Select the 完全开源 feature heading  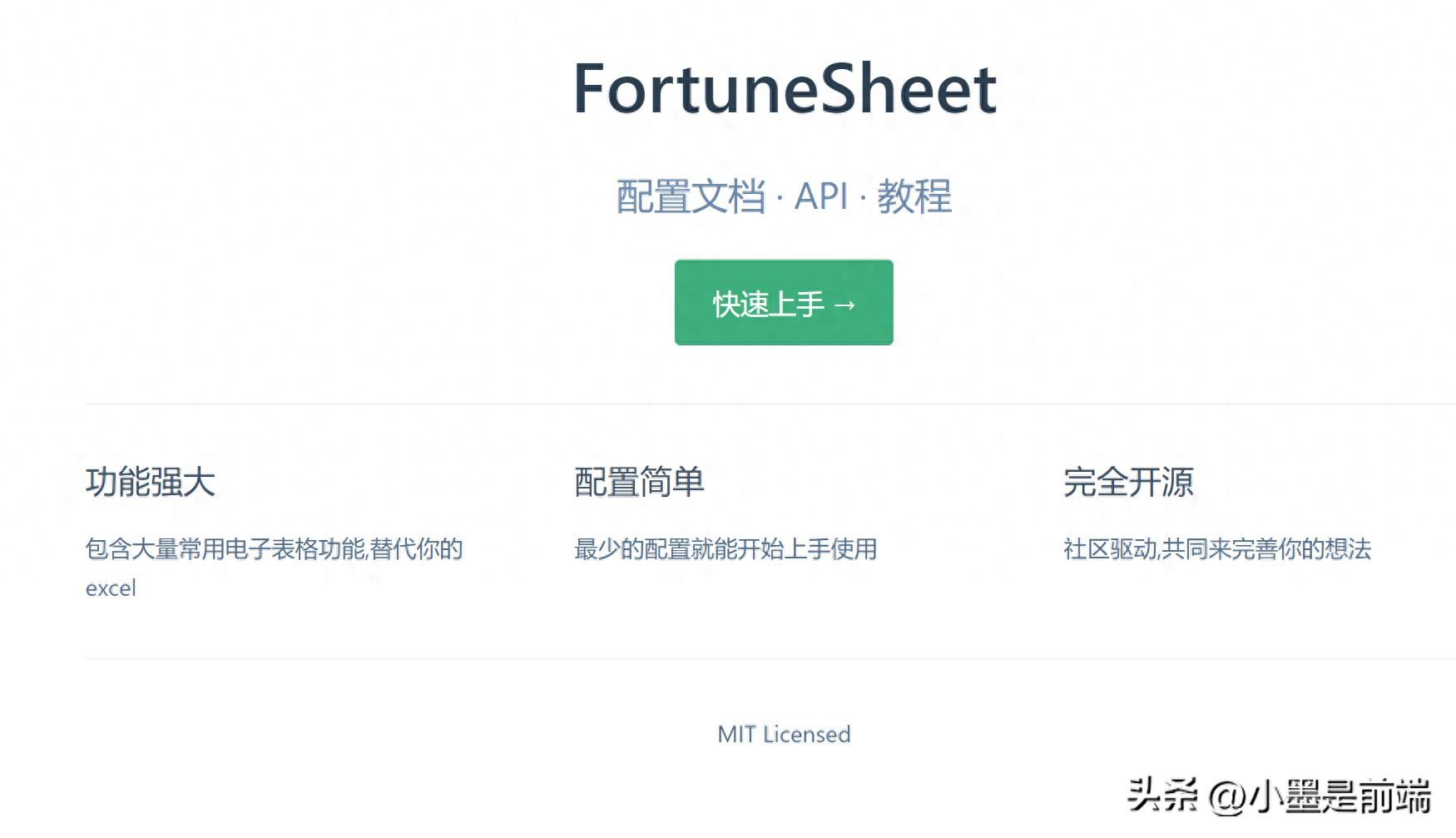(1128, 482)
